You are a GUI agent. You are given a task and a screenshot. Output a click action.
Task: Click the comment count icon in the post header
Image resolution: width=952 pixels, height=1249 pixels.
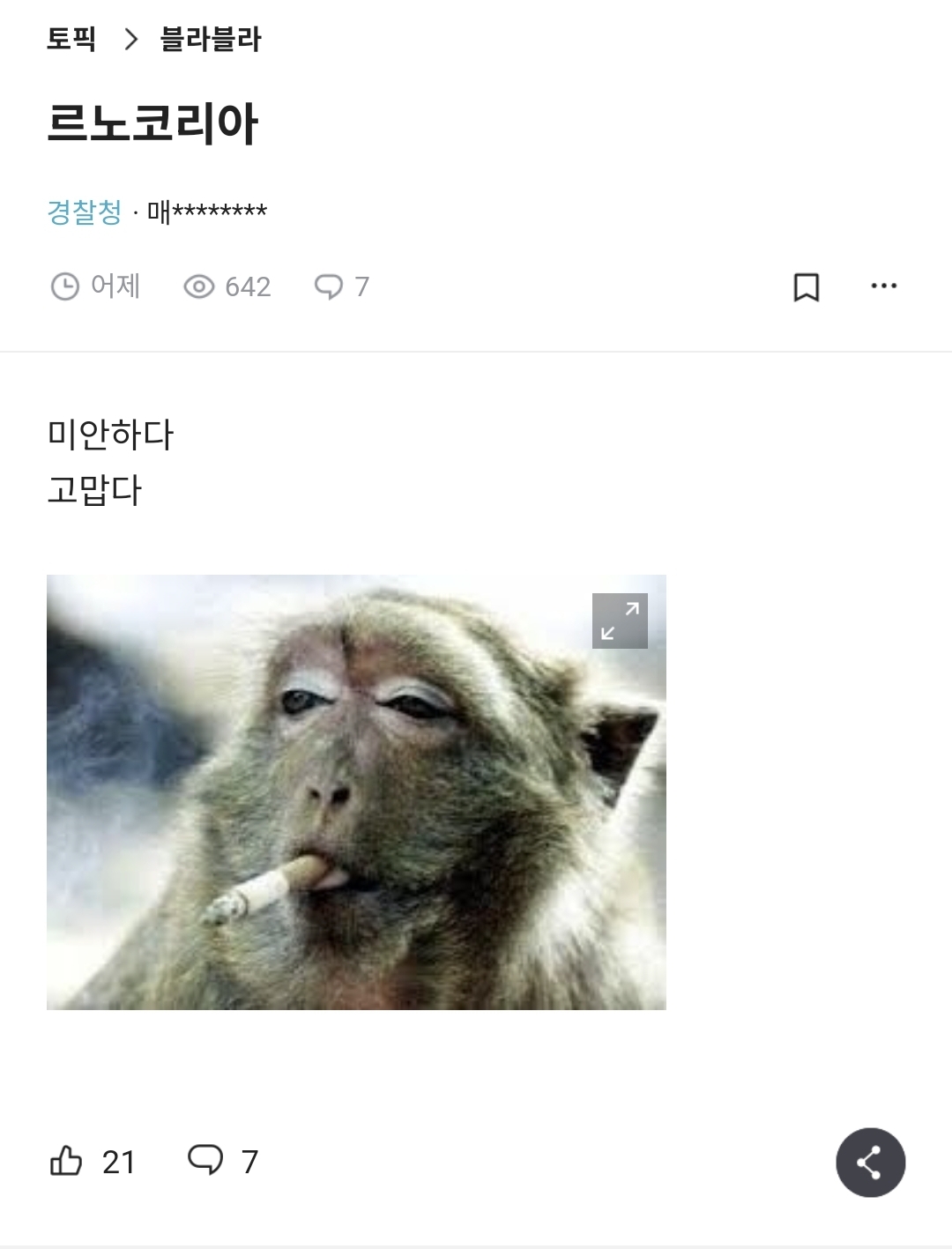(x=329, y=286)
